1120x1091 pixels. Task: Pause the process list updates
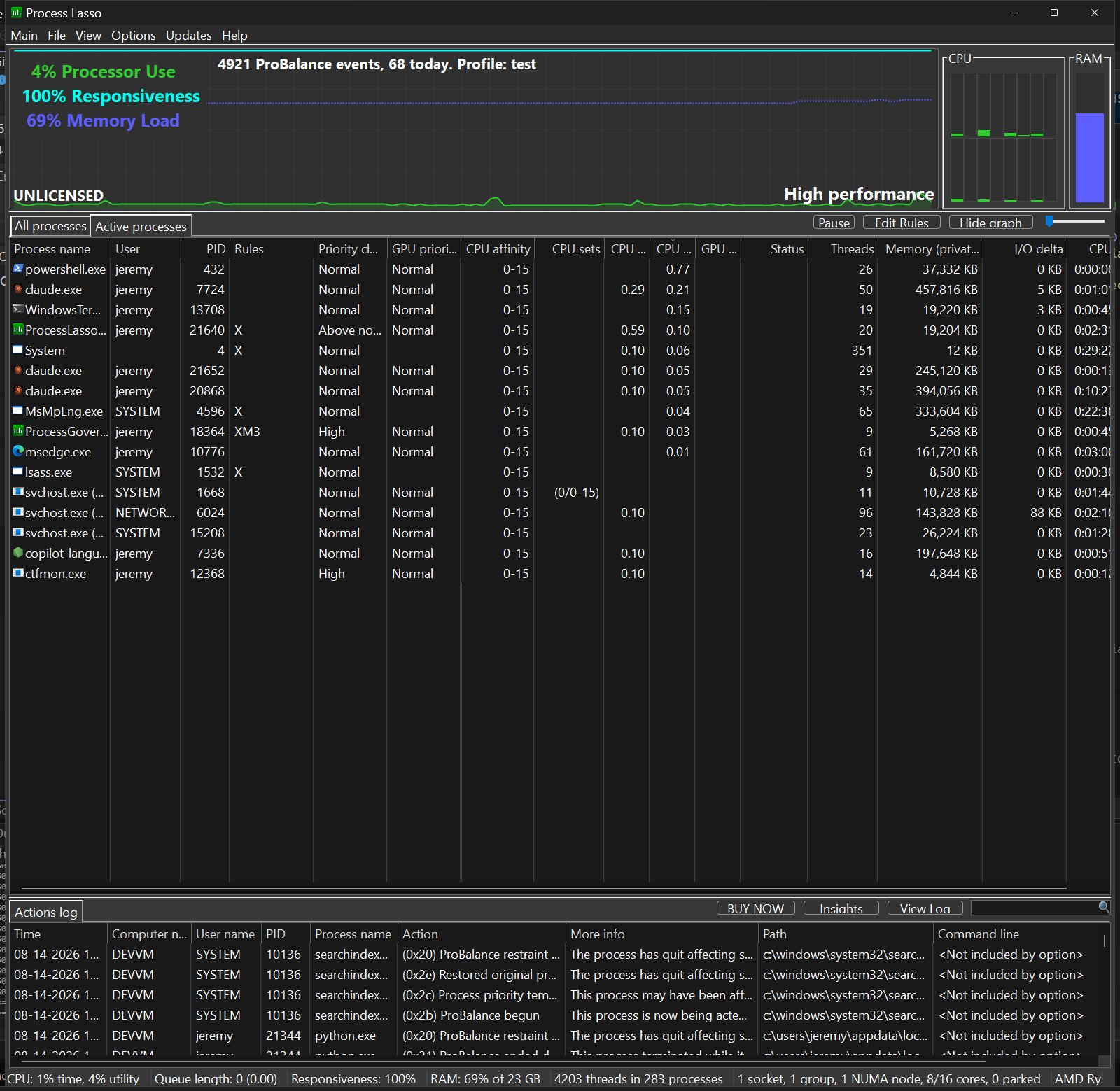834,223
